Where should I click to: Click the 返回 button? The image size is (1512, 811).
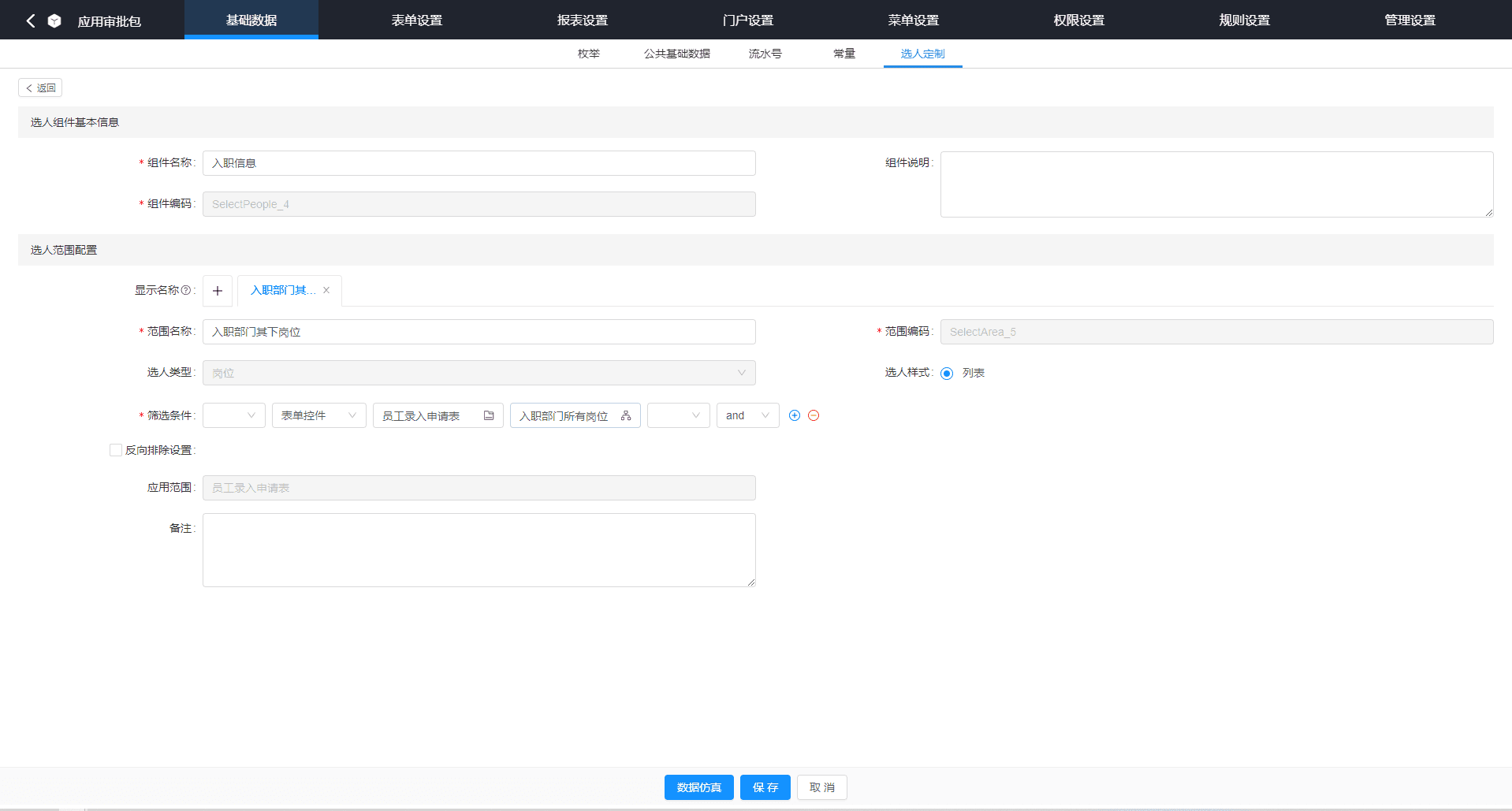click(x=40, y=87)
